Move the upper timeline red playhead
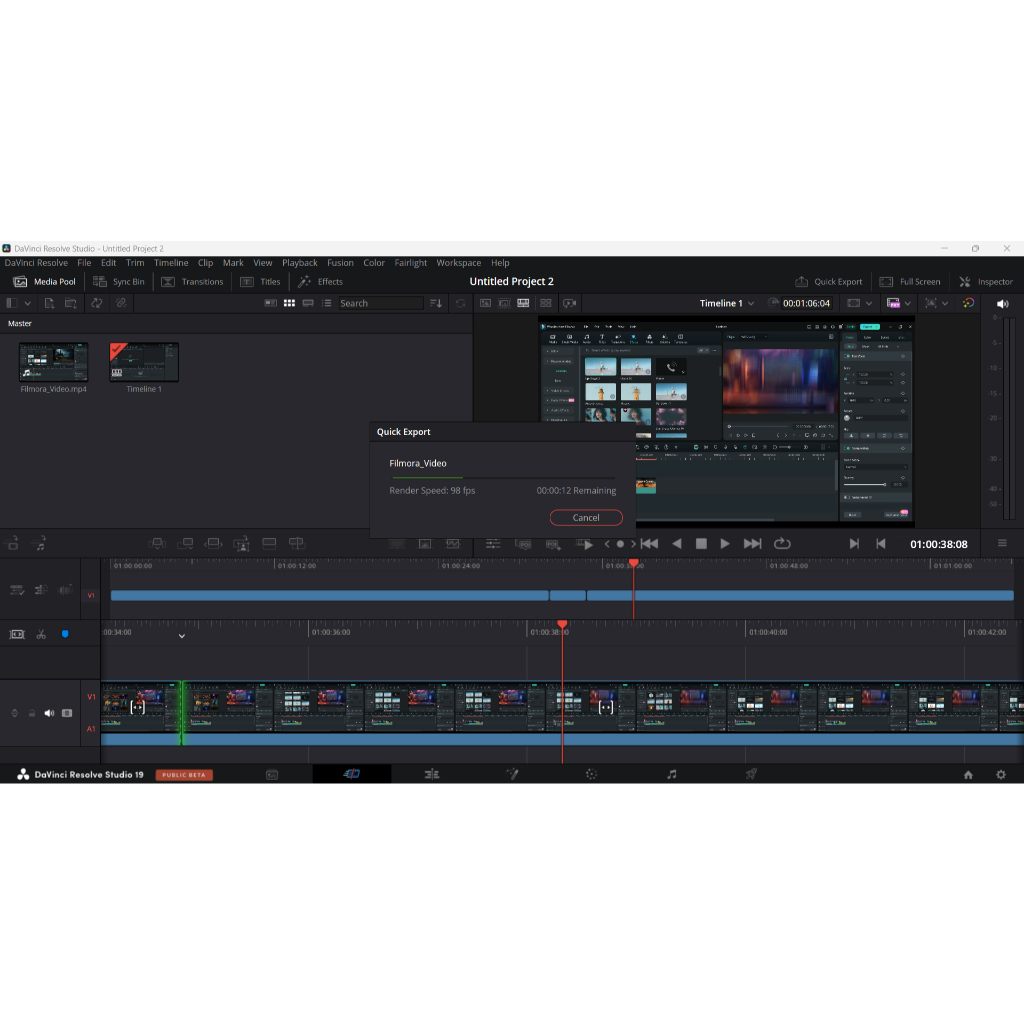This screenshot has width=1024, height=1024. (x=633, y=563)
